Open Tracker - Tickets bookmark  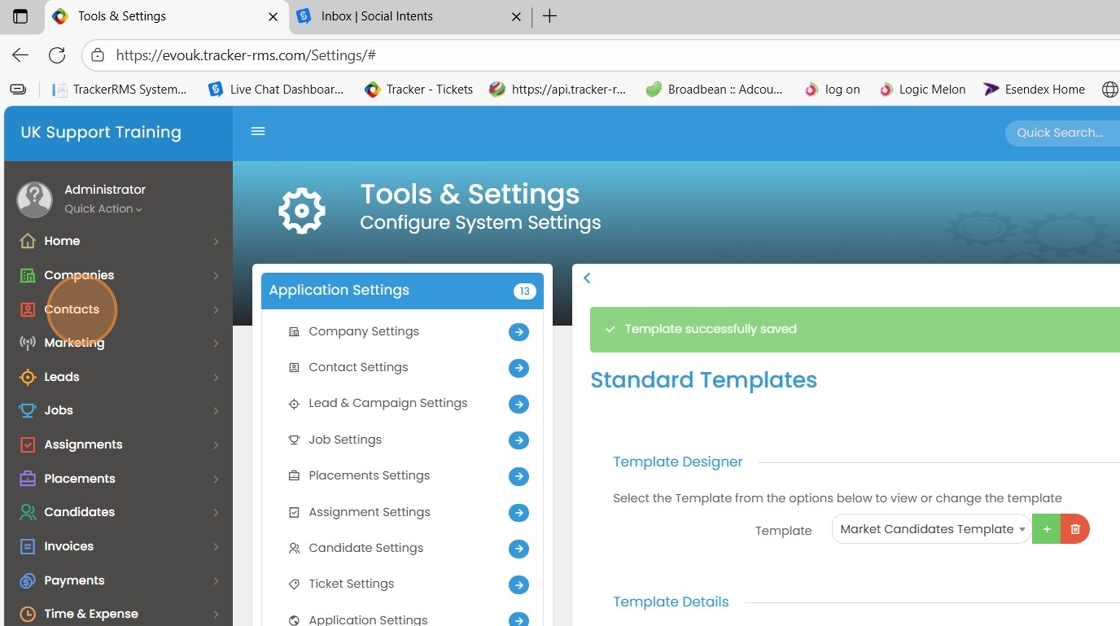point(419,89)
